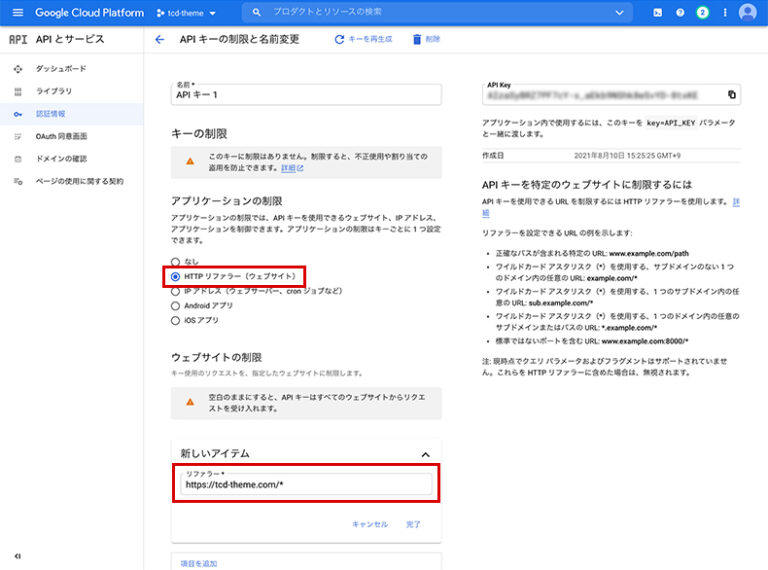Select HTTP リファラー（ウェブサイト） radio option
Viewport: 768px width, 570px height.
point(175,277)
